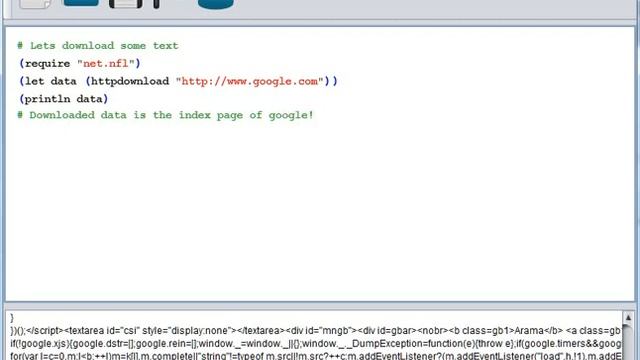Click the 'let data' text in the code
The height and width of the screenshot is (360, 640).
tap(51, 81)
